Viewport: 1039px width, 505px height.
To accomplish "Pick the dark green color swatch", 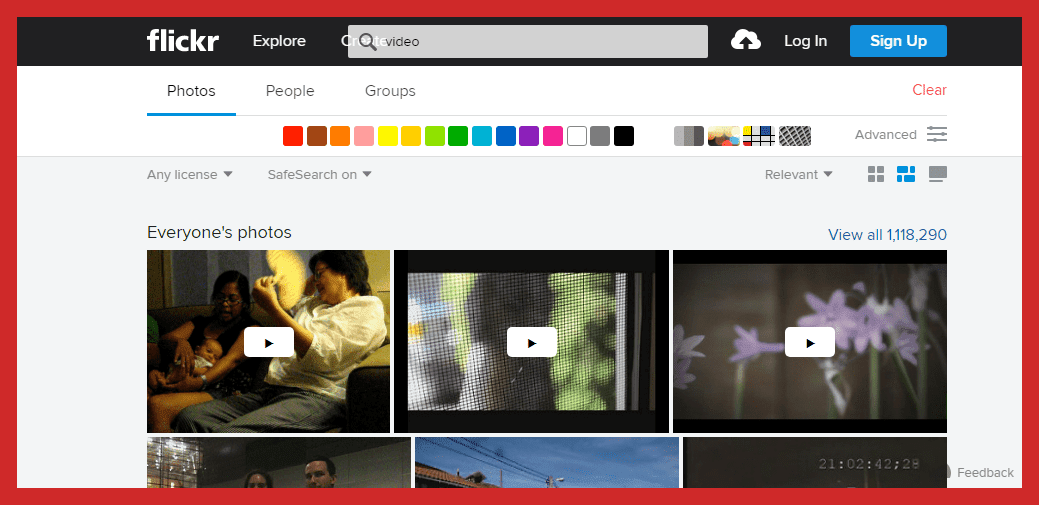I will tap(458, 136).
